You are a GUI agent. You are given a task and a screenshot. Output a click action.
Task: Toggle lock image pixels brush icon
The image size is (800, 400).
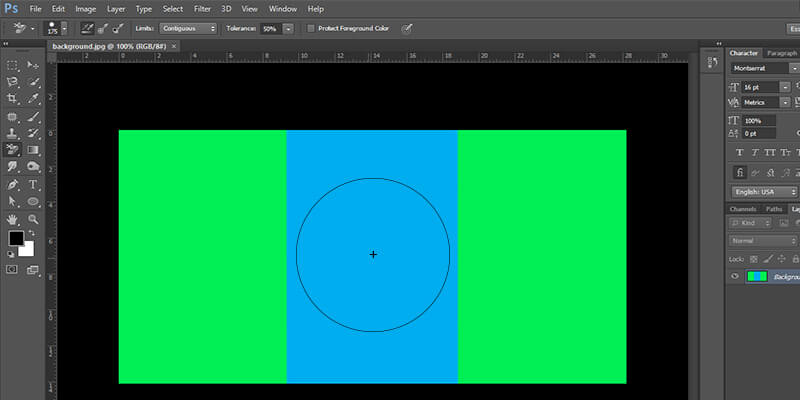coord(768,259)
